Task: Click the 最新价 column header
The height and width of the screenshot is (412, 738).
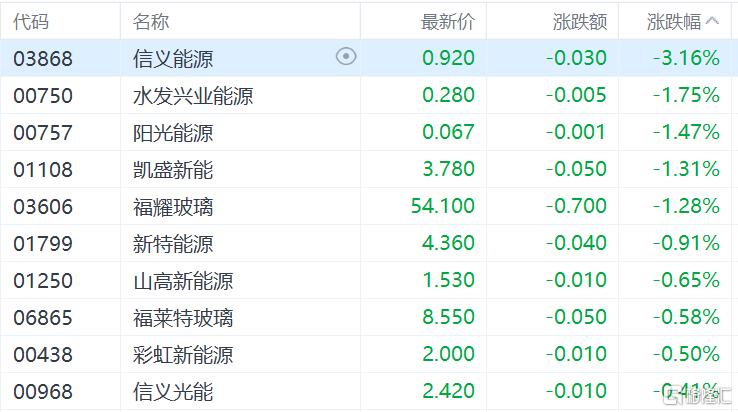Action: click(x=448, y=22)
